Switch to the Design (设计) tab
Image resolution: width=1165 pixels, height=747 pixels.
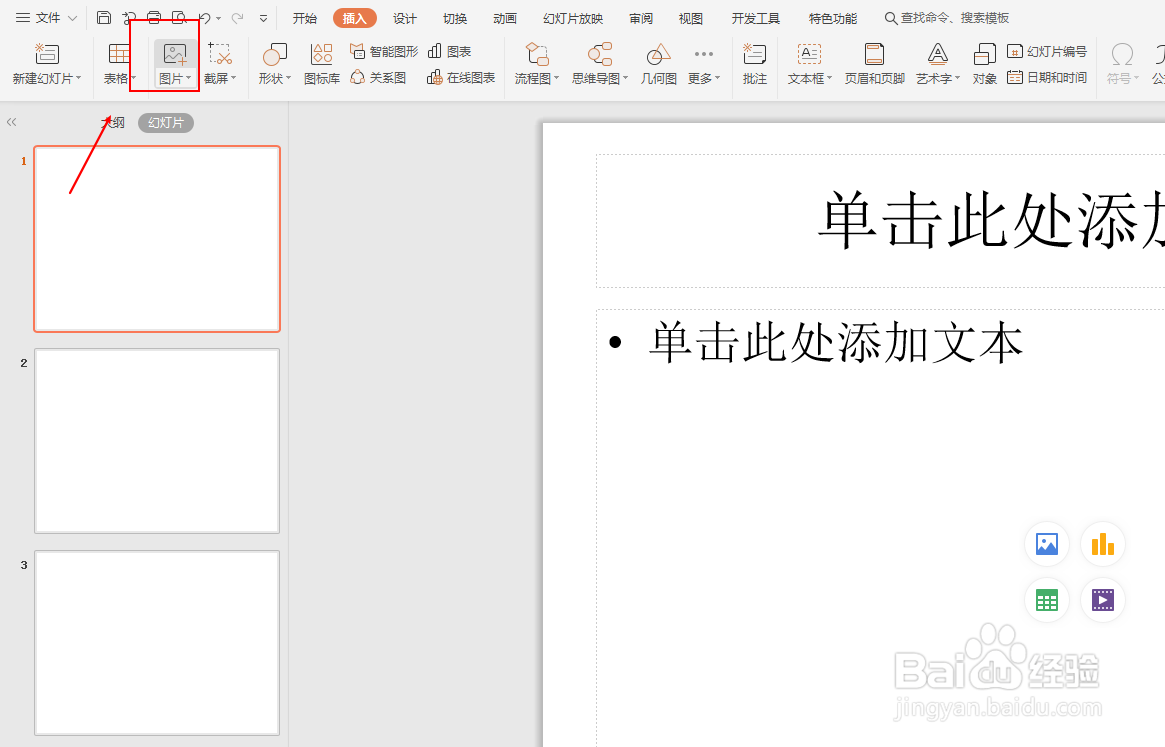click(405, 18)
